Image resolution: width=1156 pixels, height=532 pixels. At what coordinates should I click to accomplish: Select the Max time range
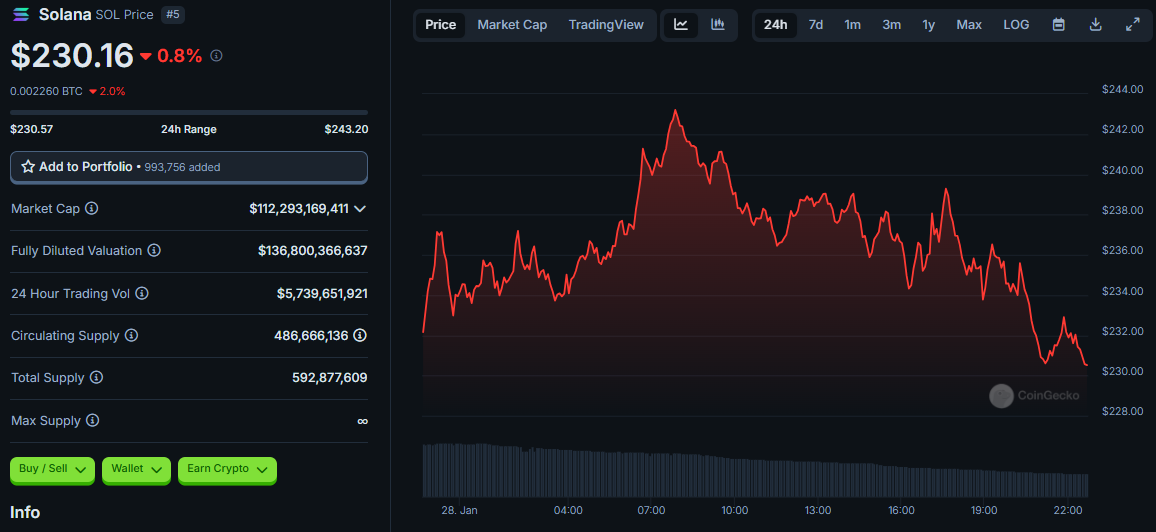[x=969, y=24]
